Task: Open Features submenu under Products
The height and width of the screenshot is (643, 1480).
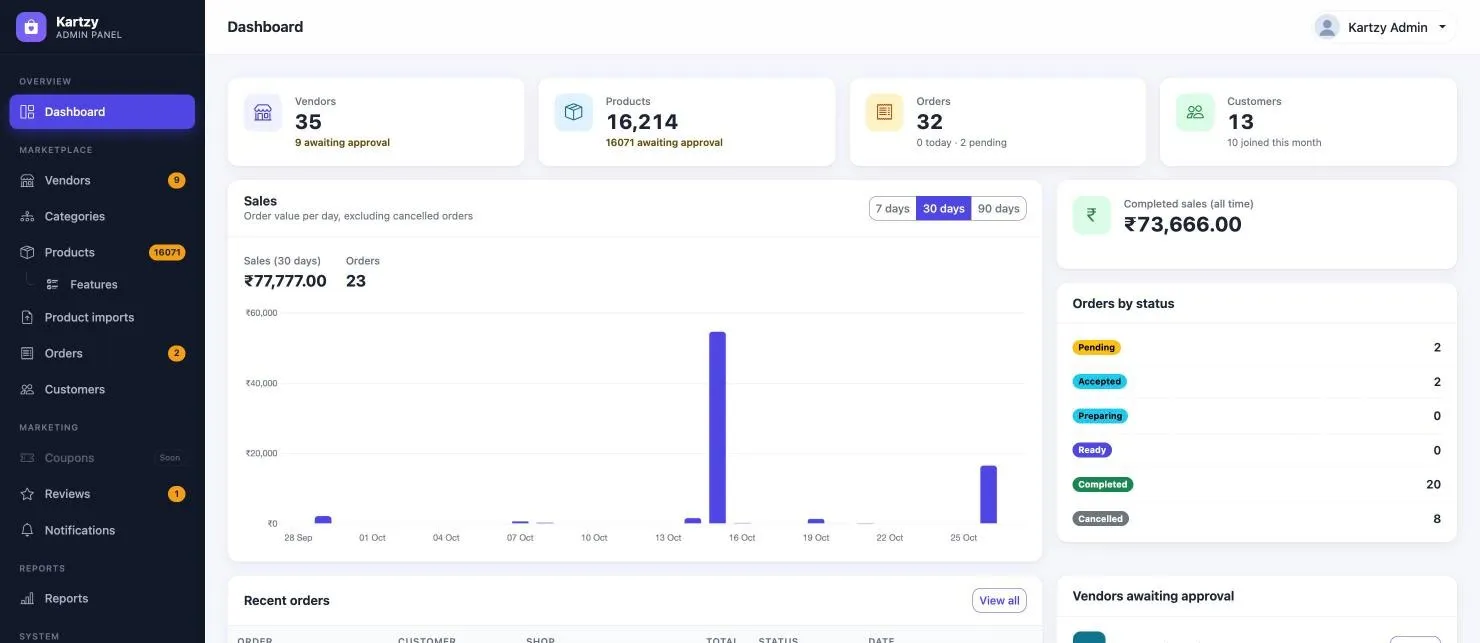Action: [115, 285]
